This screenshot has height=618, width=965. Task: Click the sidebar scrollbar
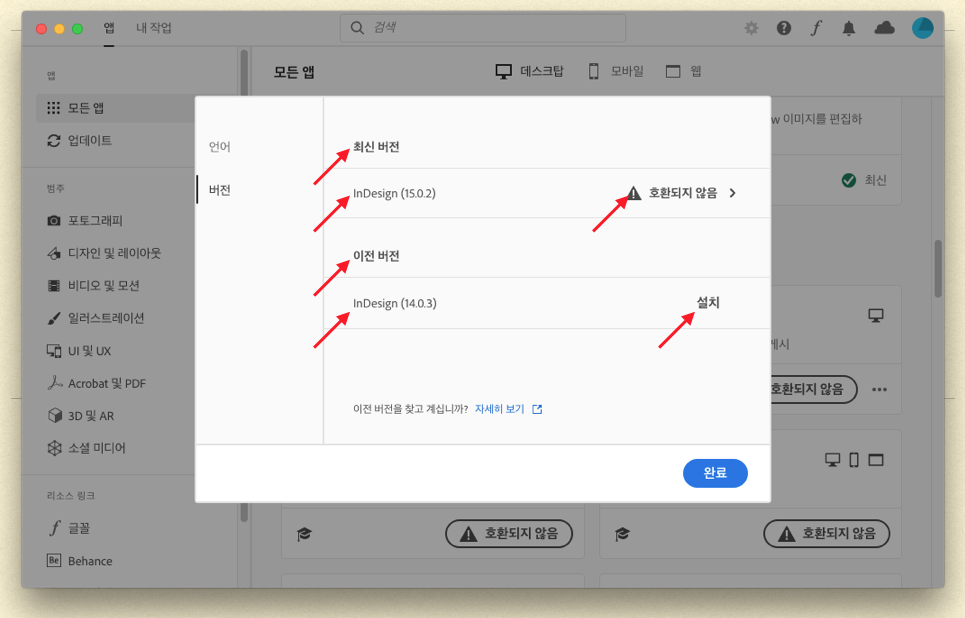click(244, 286)
